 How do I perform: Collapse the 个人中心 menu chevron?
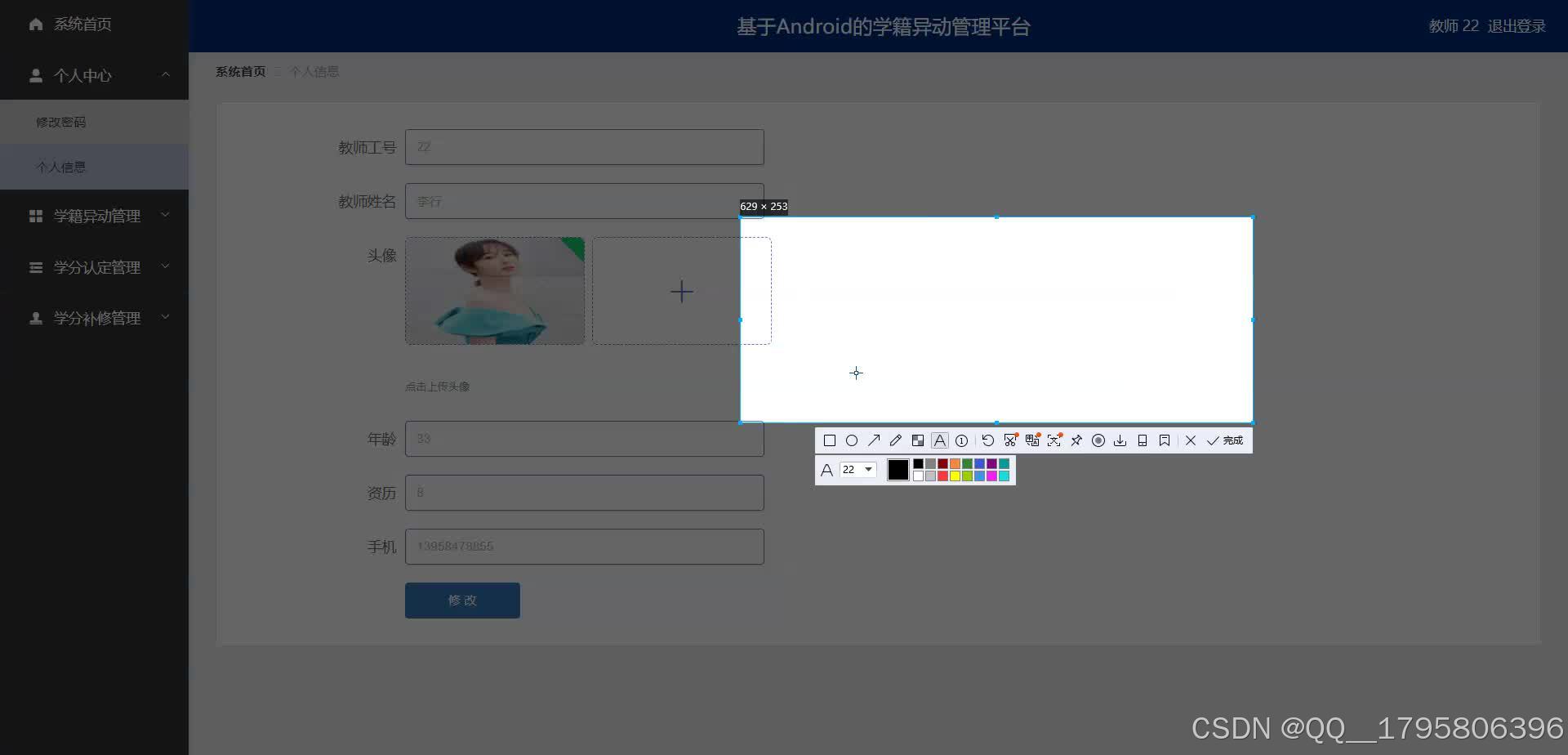tap(166, 75)
